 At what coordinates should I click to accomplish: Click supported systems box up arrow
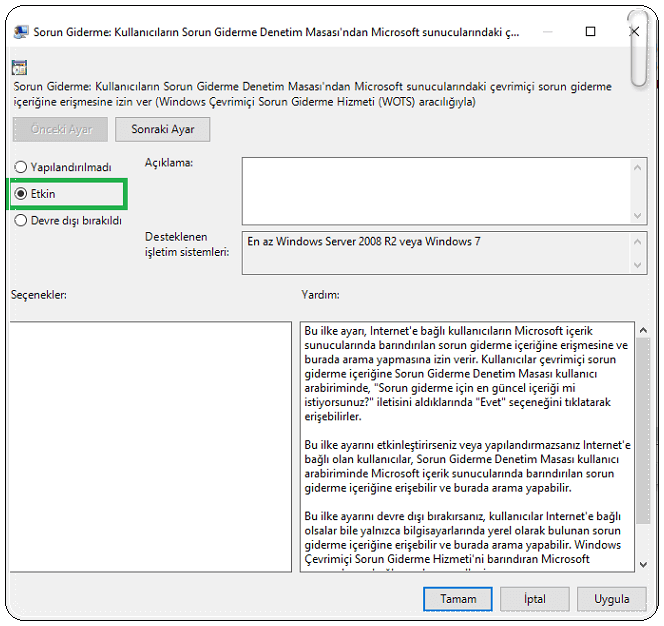pos(637,242)
